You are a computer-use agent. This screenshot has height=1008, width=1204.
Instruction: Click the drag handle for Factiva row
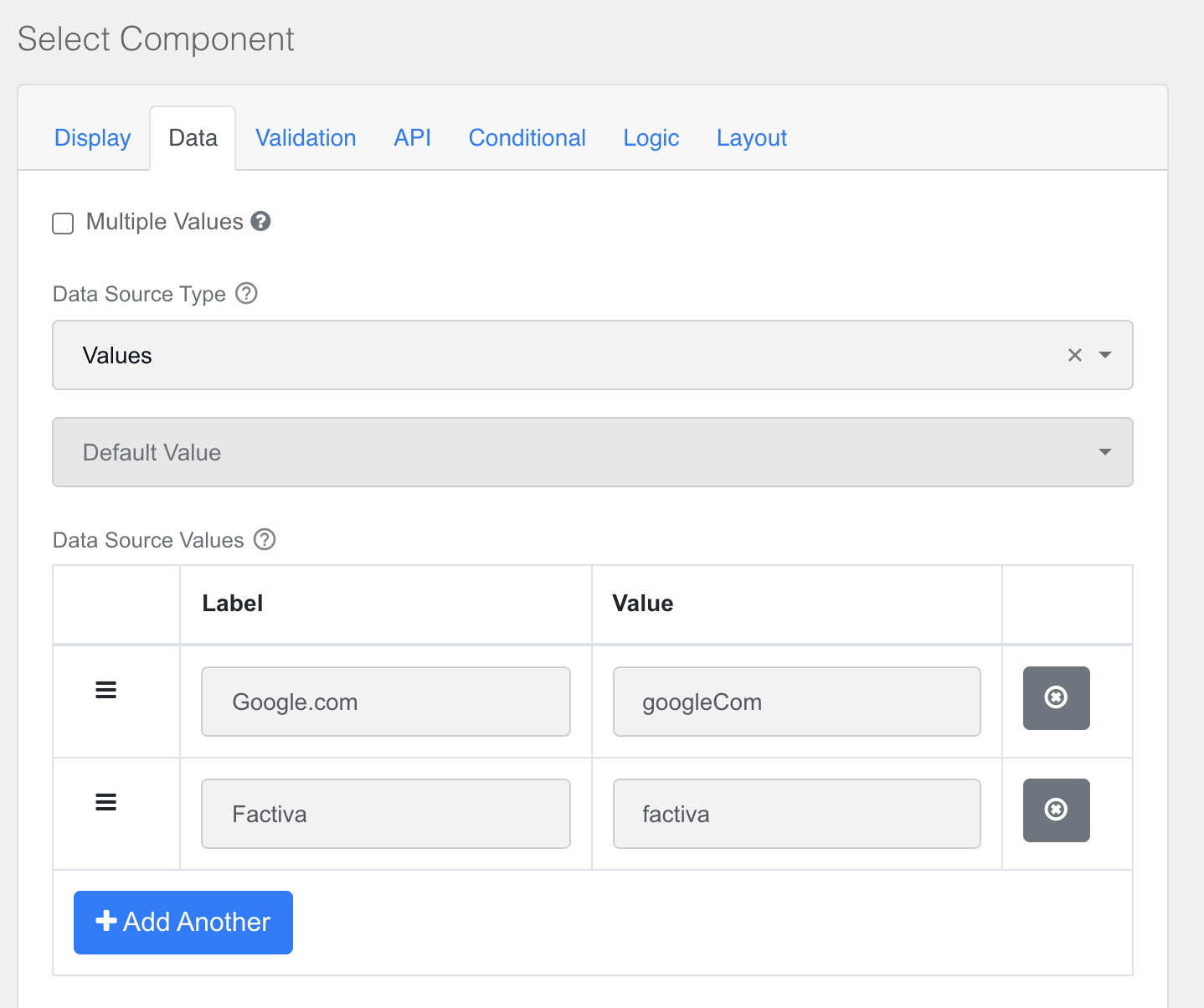click(106, 802)
